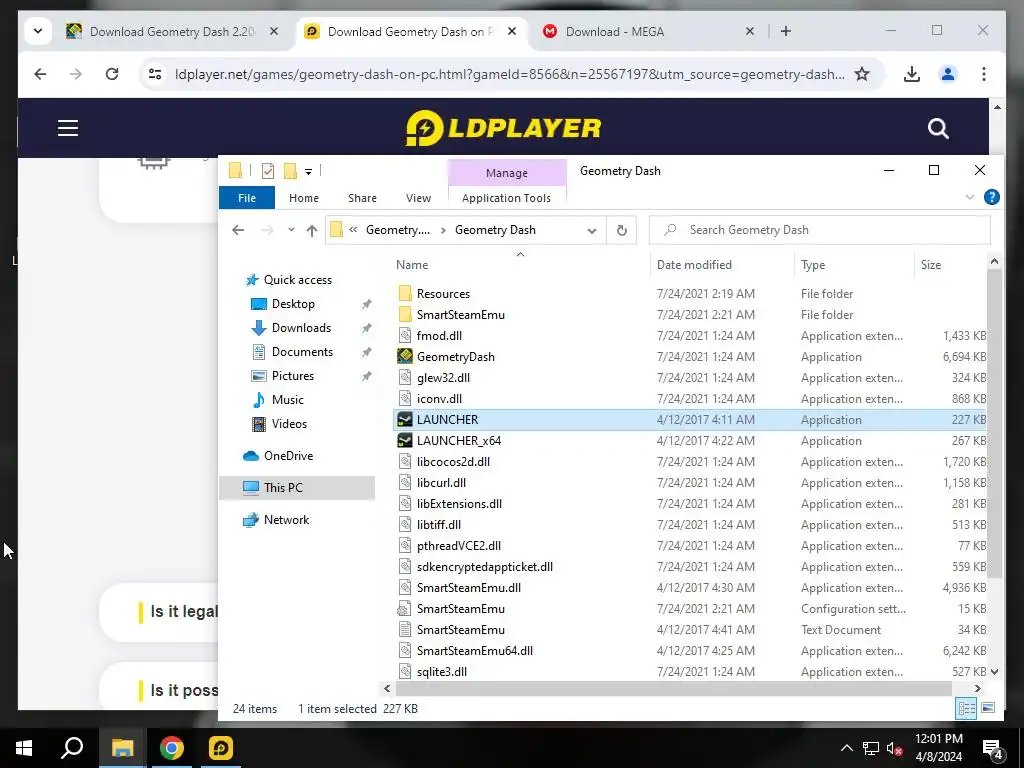Click the Chrome address bar URL

(x=509, y=74)
